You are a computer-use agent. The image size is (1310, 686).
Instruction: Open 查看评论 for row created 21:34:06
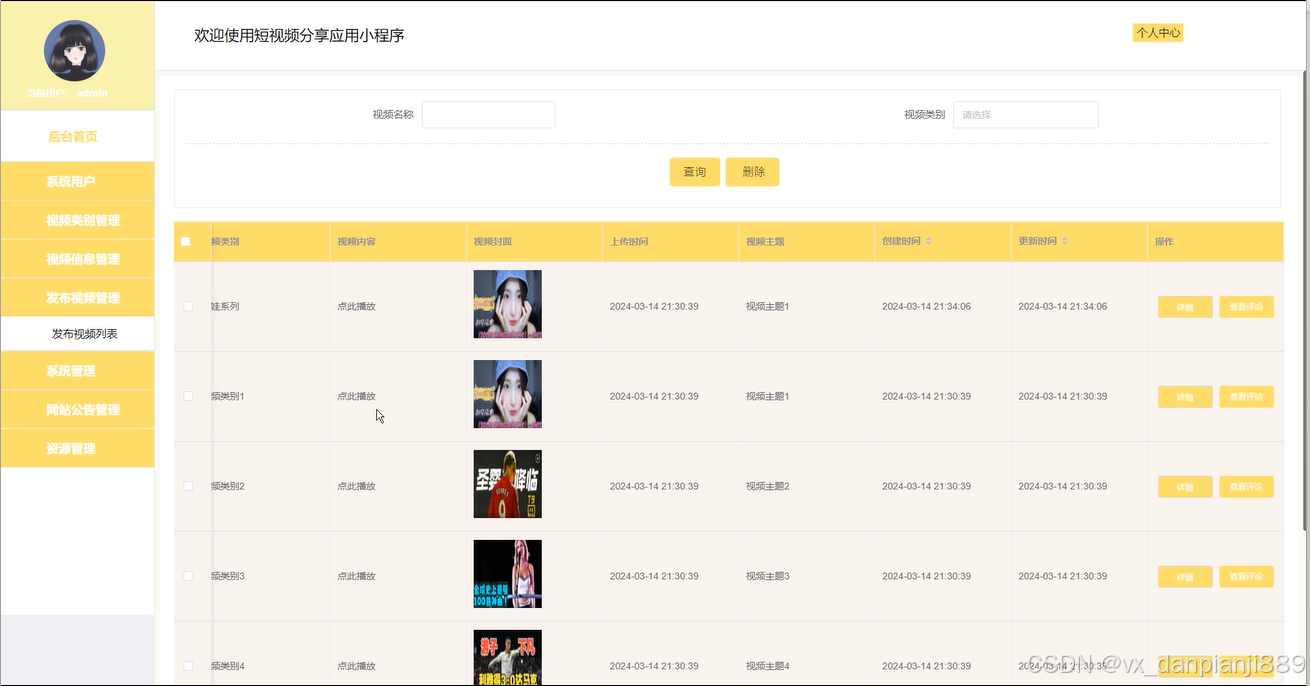click(1246, 307)
